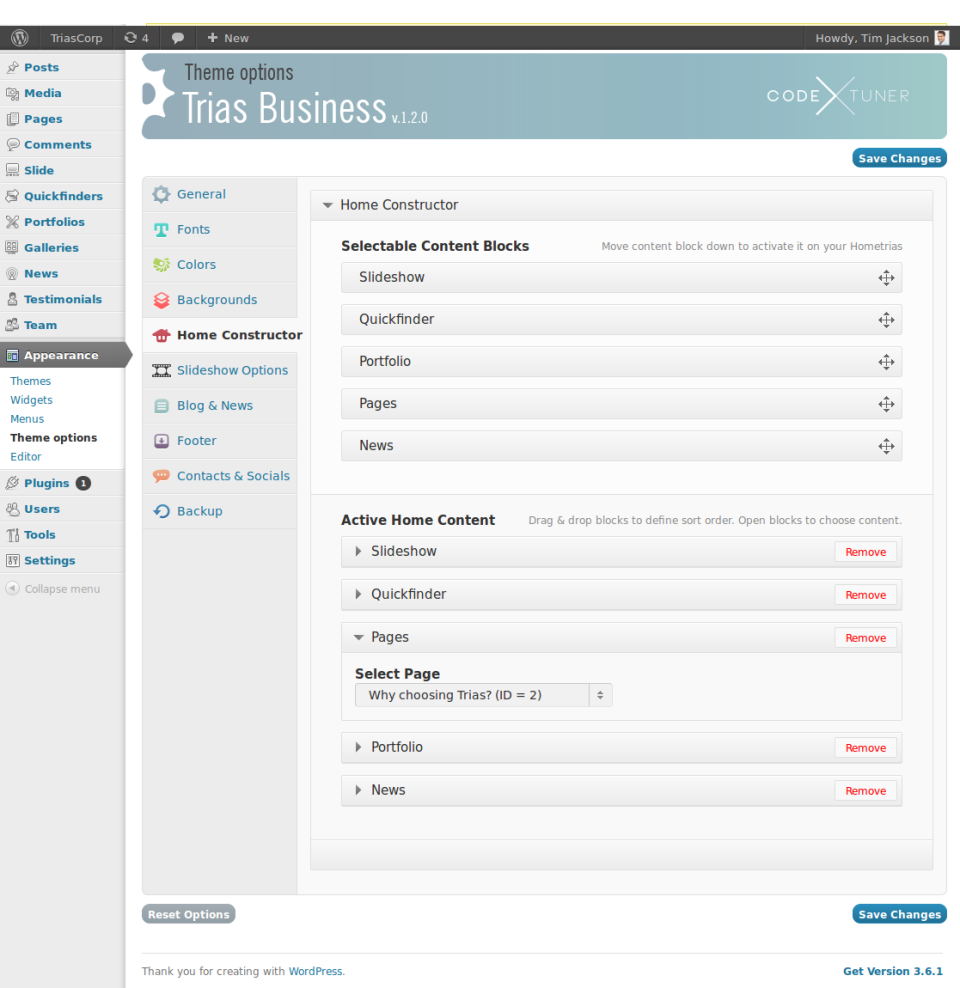This screenshot has width=960, height=988.
Task: Open the Widgets submenu item
Action: (31, 400)
